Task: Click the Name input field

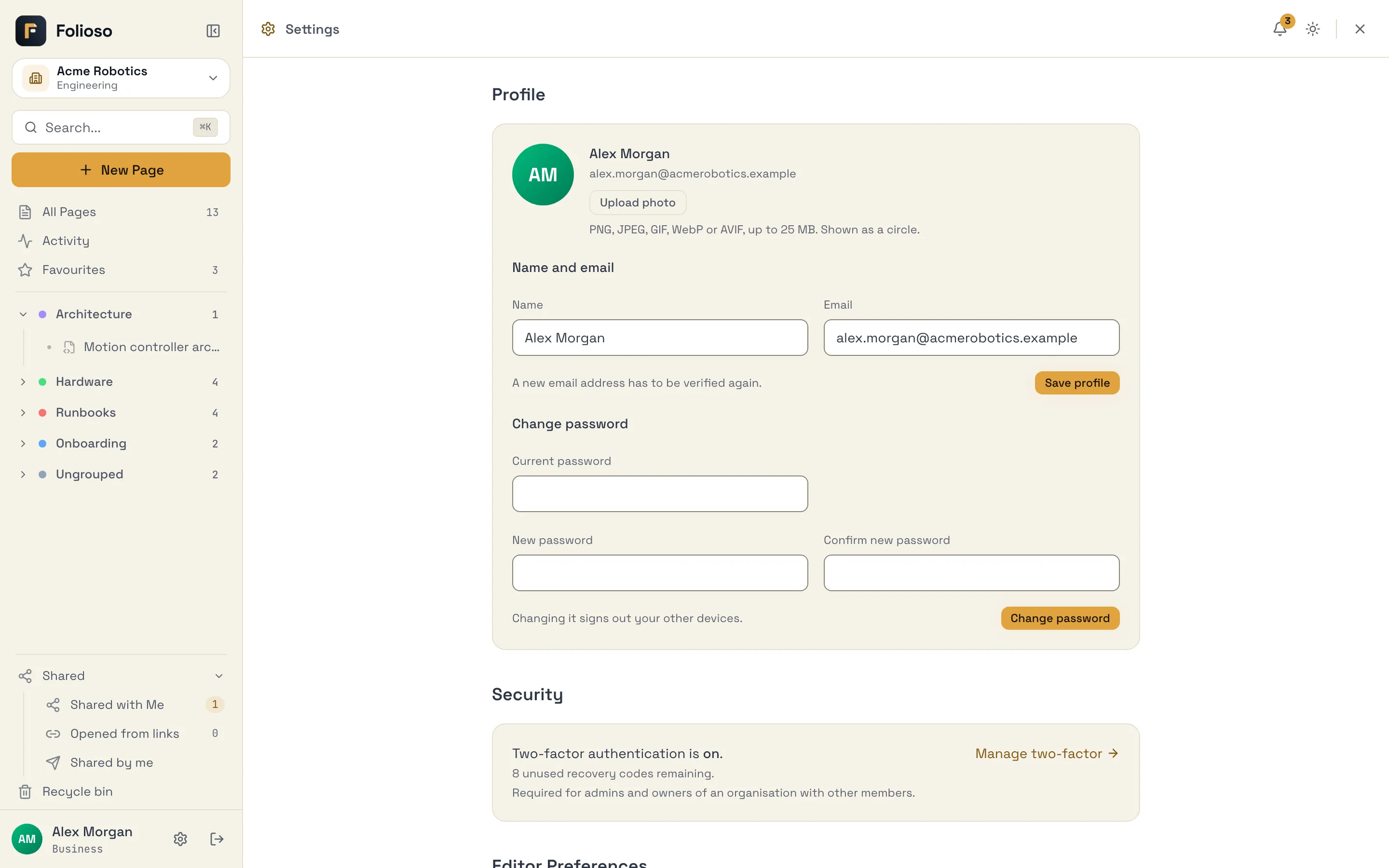Action: pyautogui.click(x=659, y=338)
